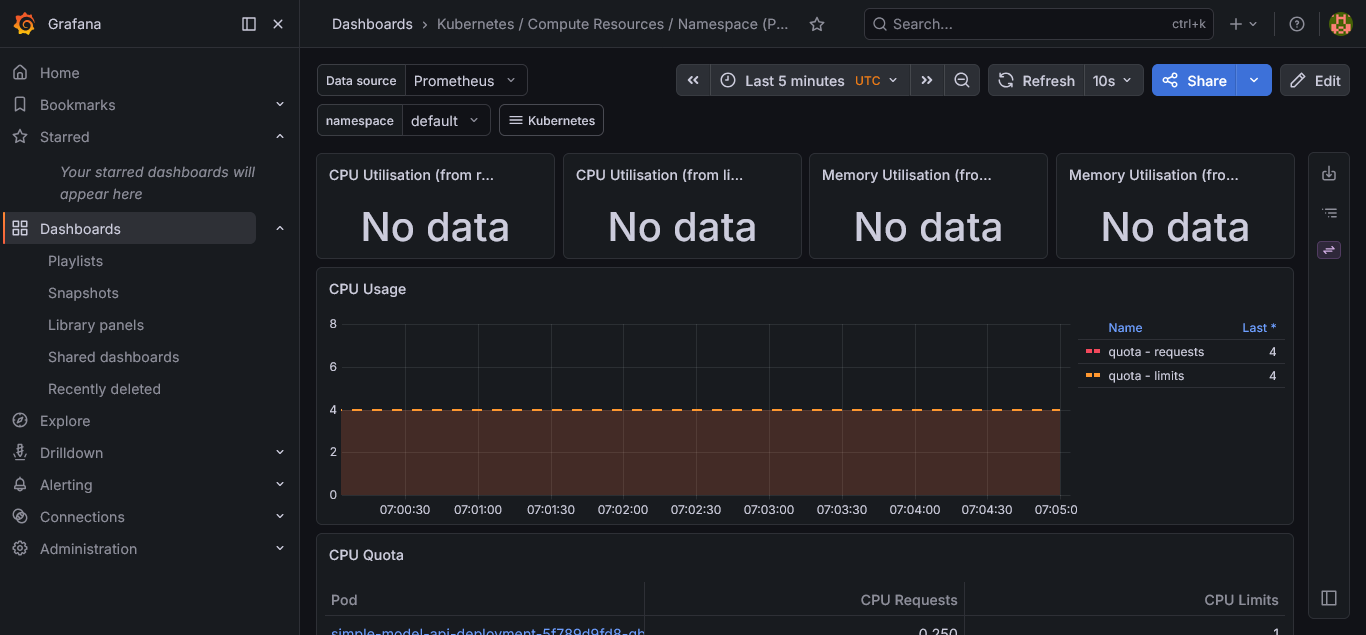Click the CPU Quota panel title
Image resolution: width=1366 pixels, height=635 pixels.
point(366,555)
